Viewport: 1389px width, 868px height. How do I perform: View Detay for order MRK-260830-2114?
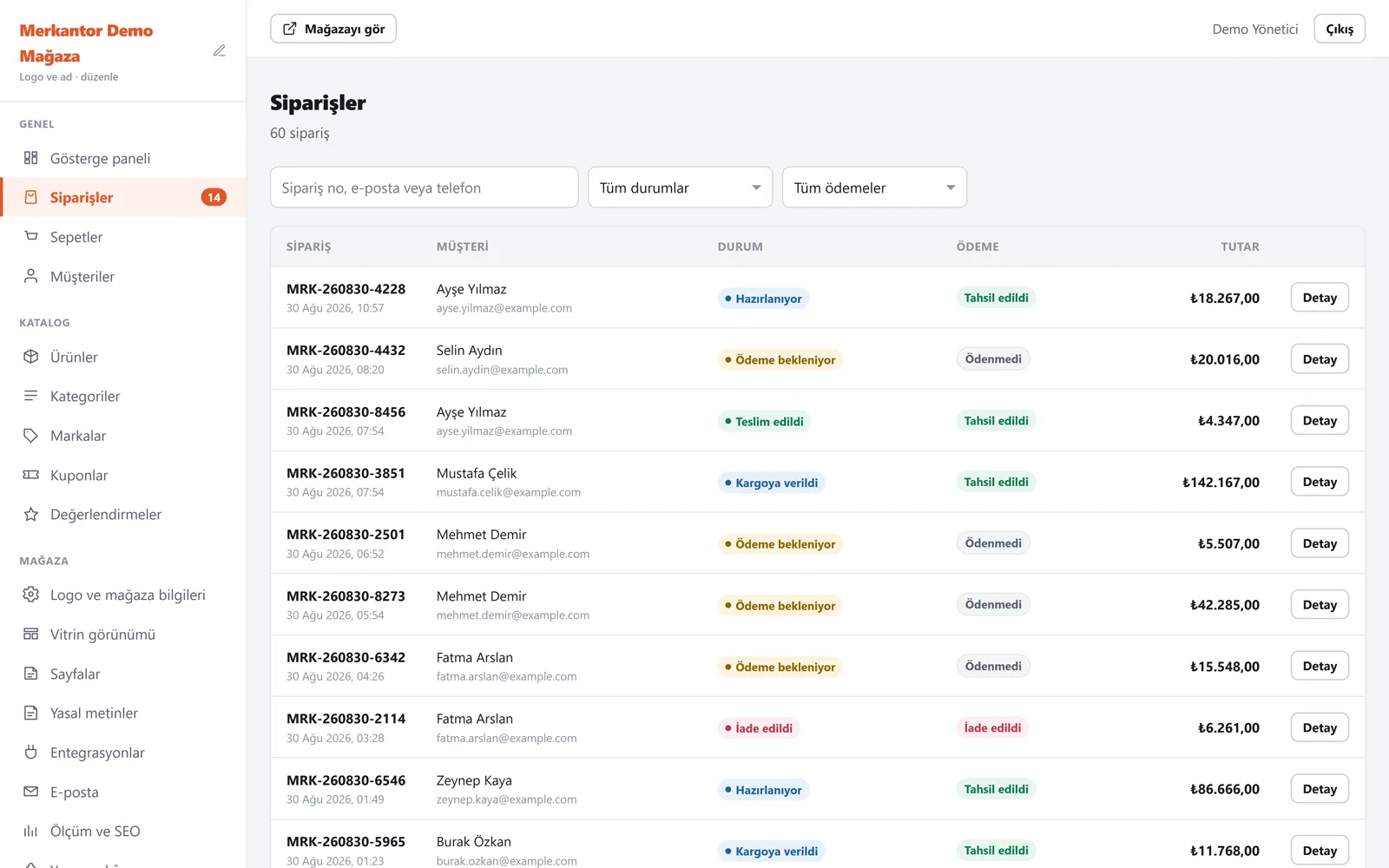1320,727
